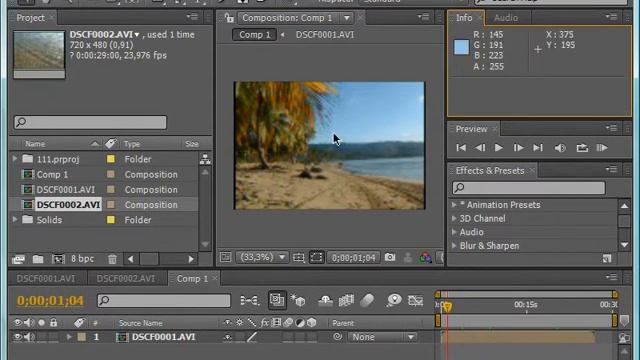The image size is (640, 360).
Task: Click Project panel search field
Action: click(90, 122)
